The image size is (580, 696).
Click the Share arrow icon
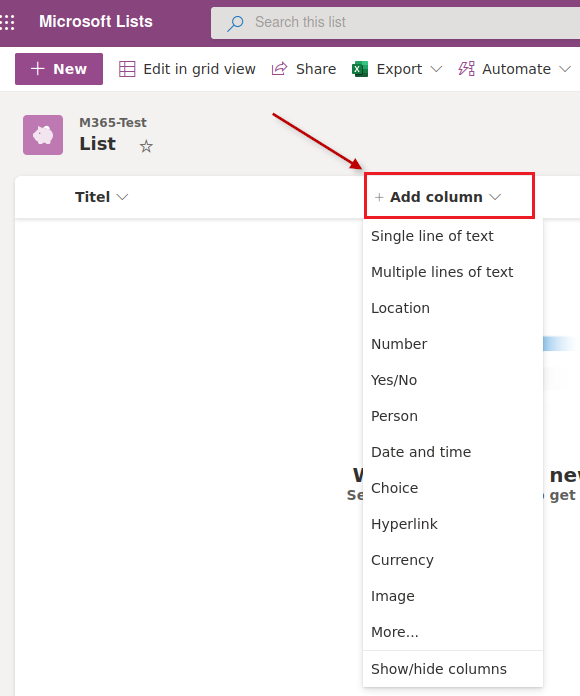tap(280, 69)
